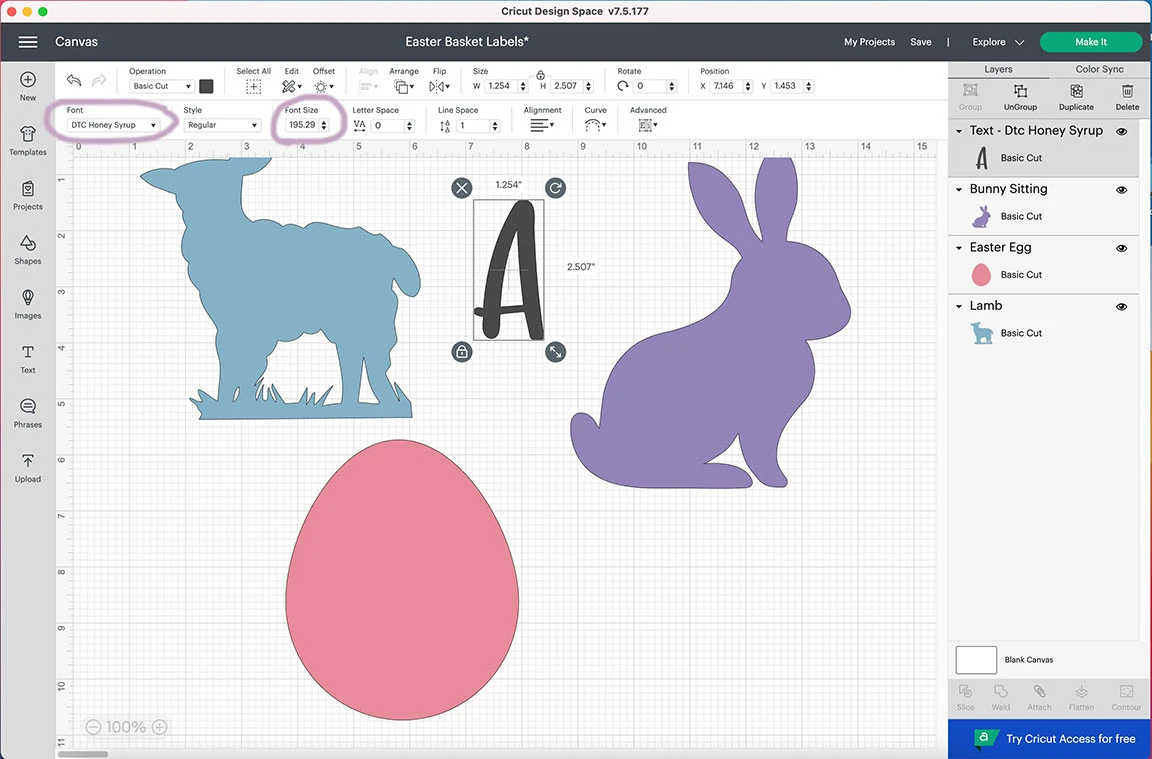
Task: Click the Blank Canvas color swatch
Action: click(976, 660)
